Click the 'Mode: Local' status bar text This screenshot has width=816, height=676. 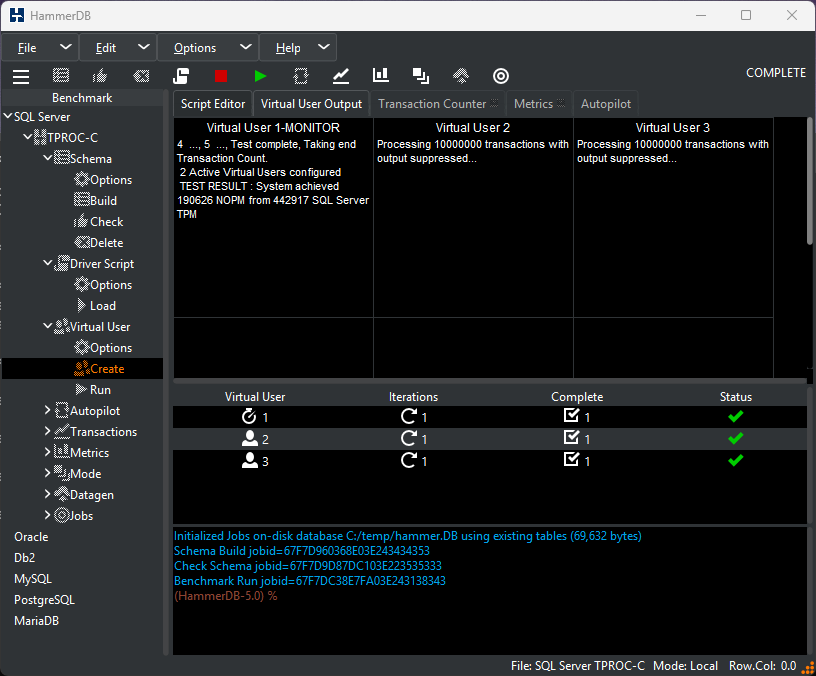tap(685, 666)
